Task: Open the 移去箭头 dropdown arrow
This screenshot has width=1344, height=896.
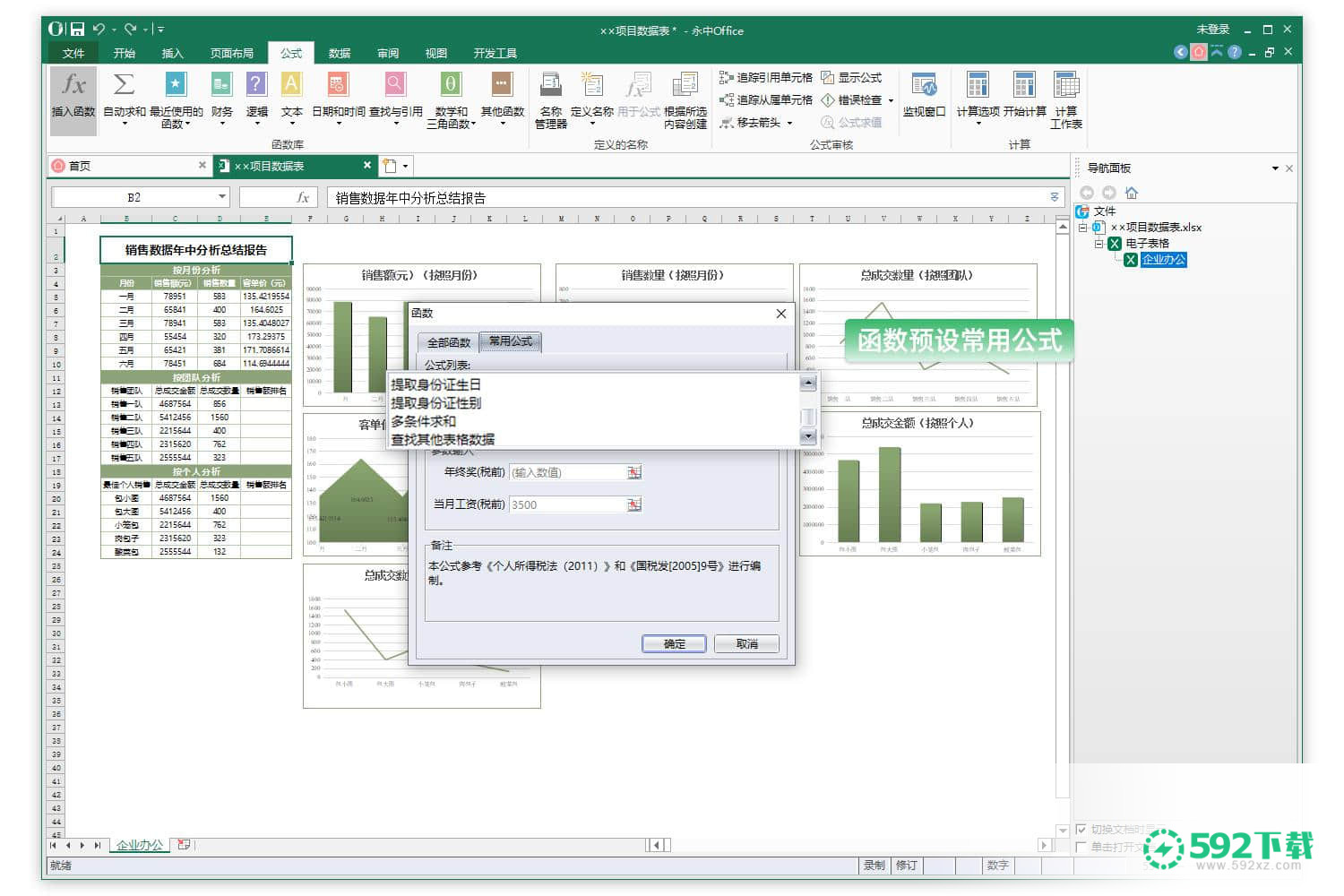Action: (789, 123)
